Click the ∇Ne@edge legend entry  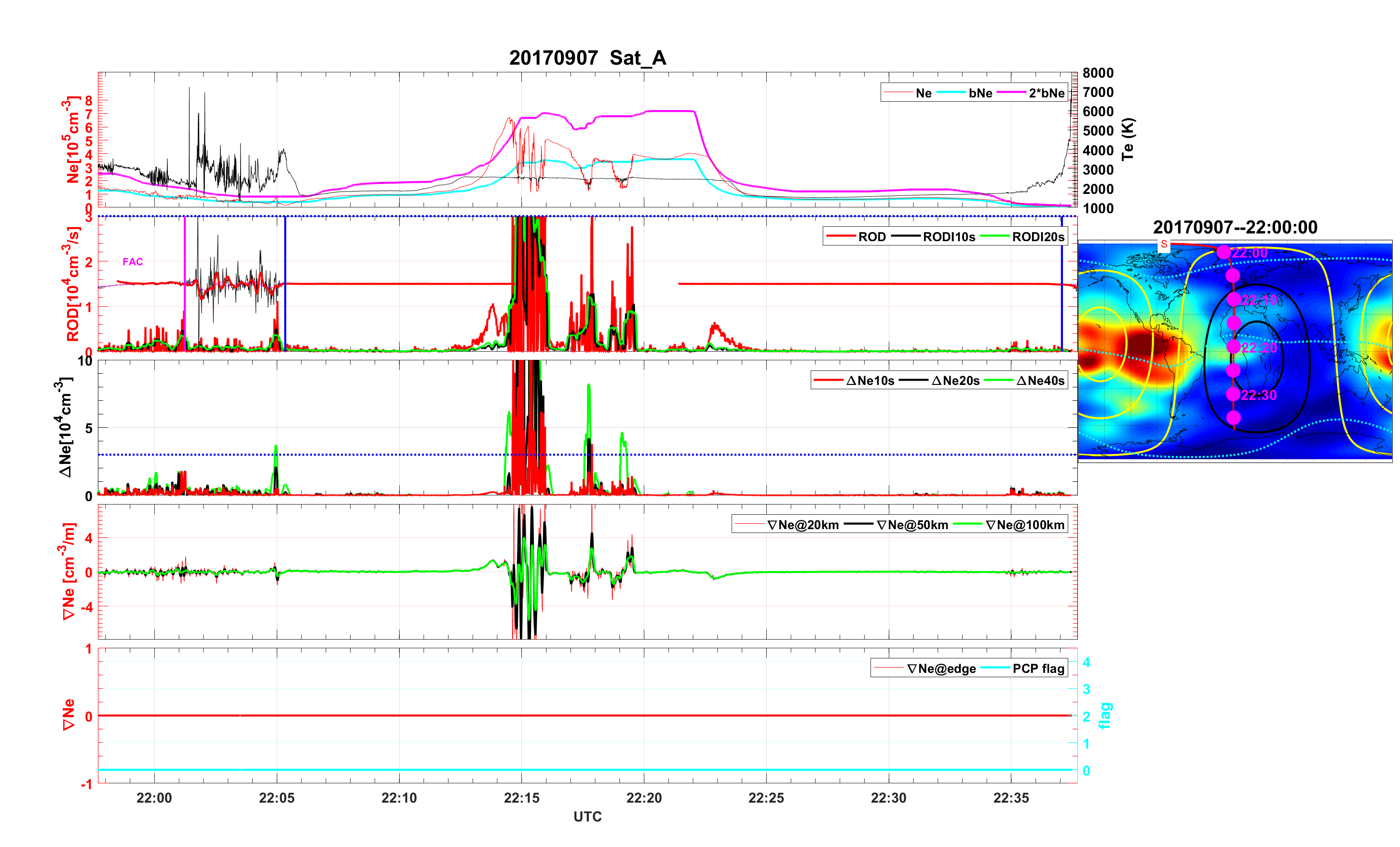[x=941, y=669]
